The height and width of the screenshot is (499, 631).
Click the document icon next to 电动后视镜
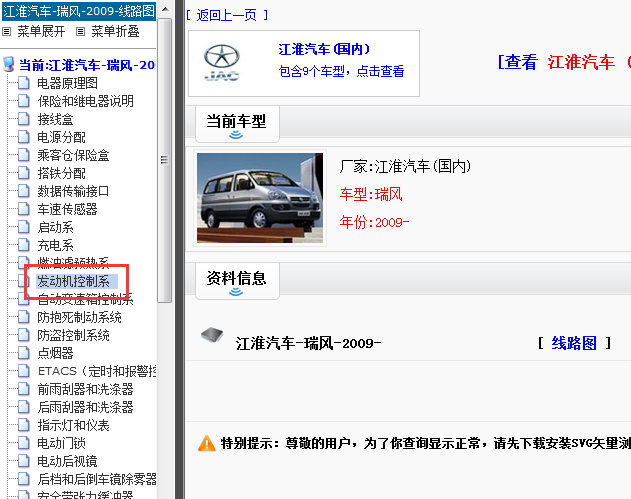pos(24,461)
